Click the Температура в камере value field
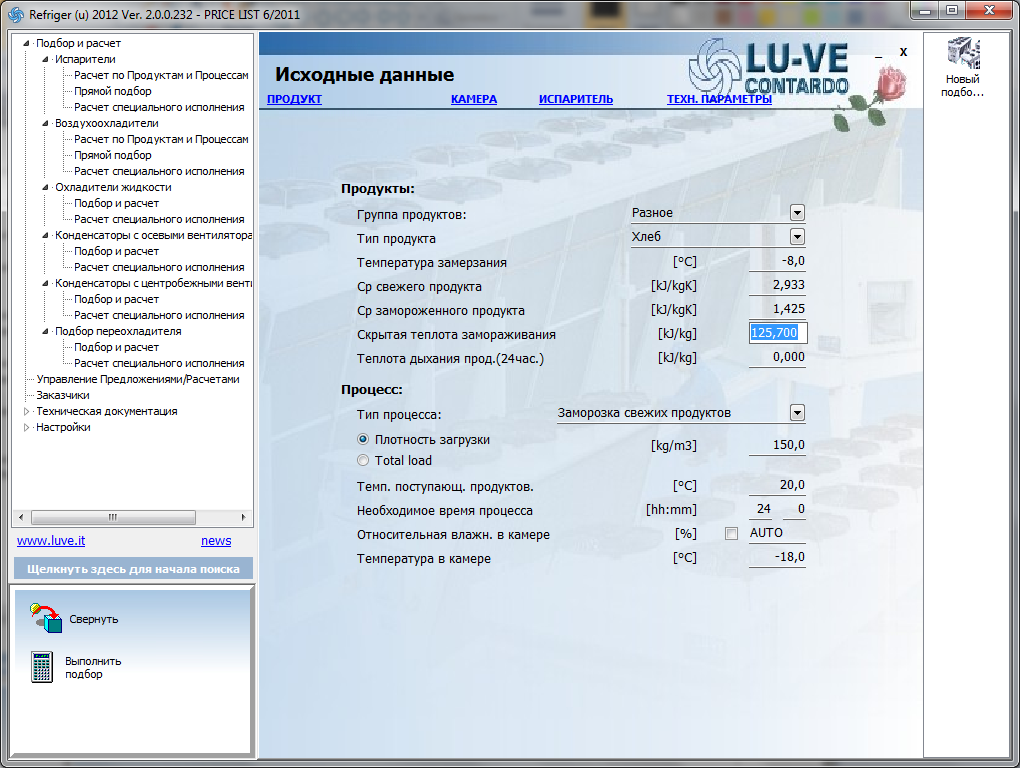 tap(778, 557)
